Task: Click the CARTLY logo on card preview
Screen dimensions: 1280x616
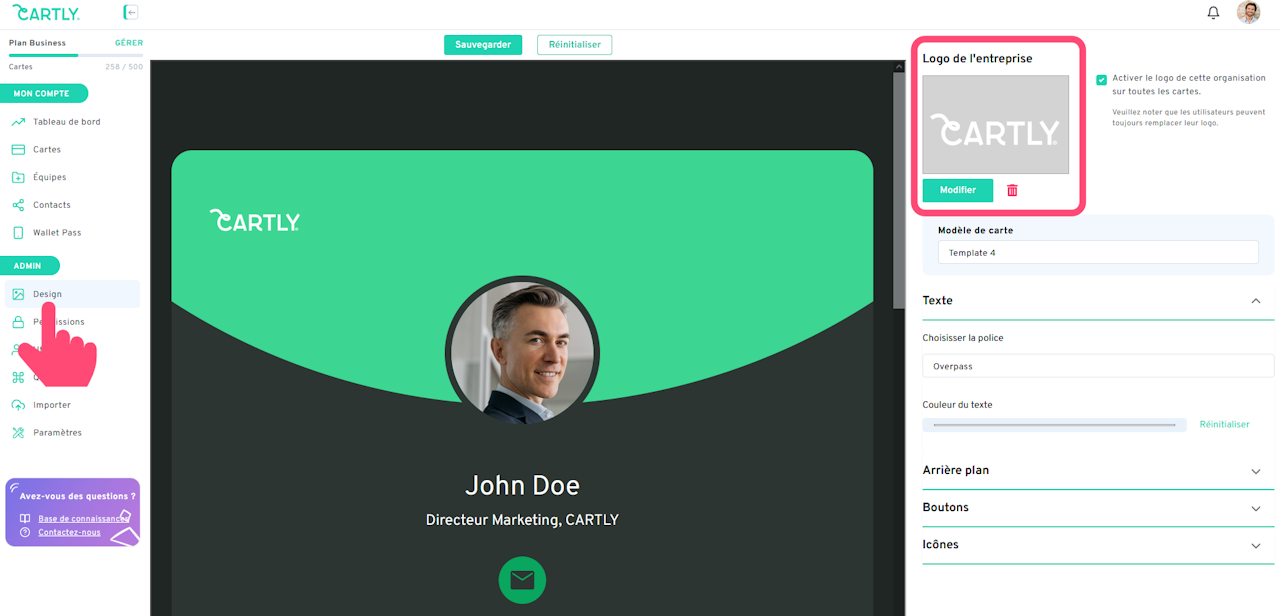Action: (x=255, y=220)
